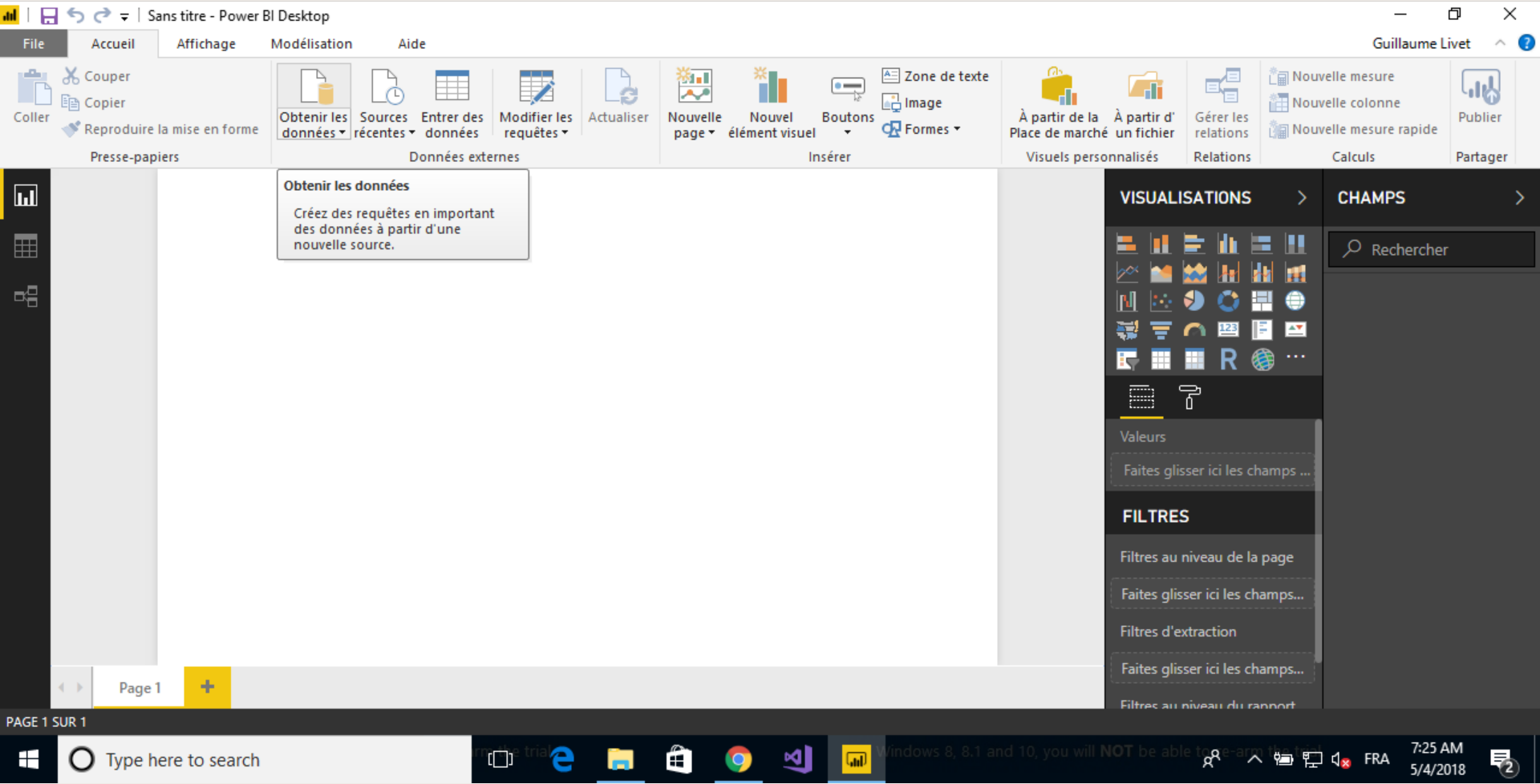Viewport: 1540px width, 784px height.
Task: Select the waterfall chart visual
Action: coord(1127,301)
